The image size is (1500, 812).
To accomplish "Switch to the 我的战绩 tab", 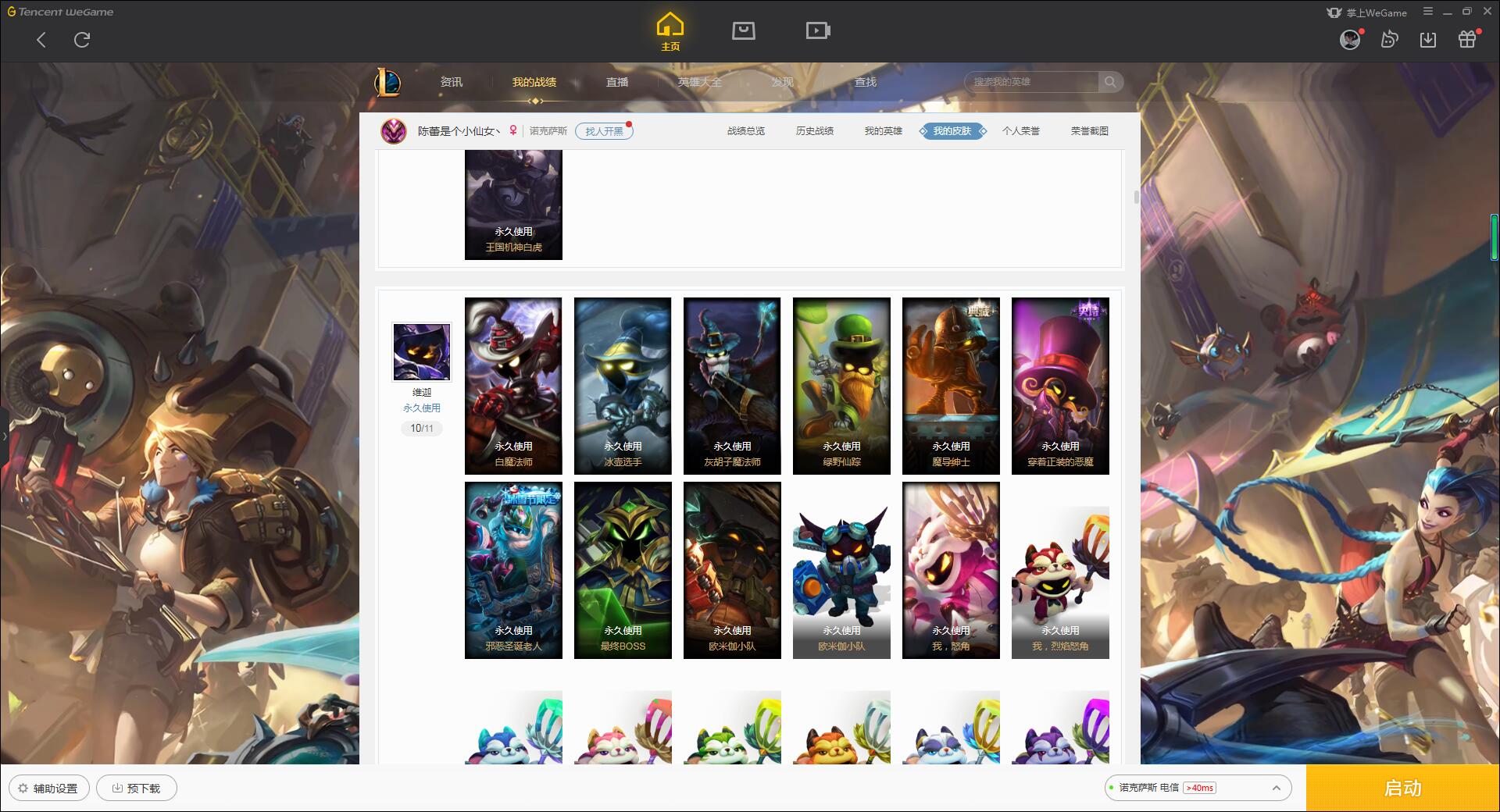I will [x=534, y=82].
